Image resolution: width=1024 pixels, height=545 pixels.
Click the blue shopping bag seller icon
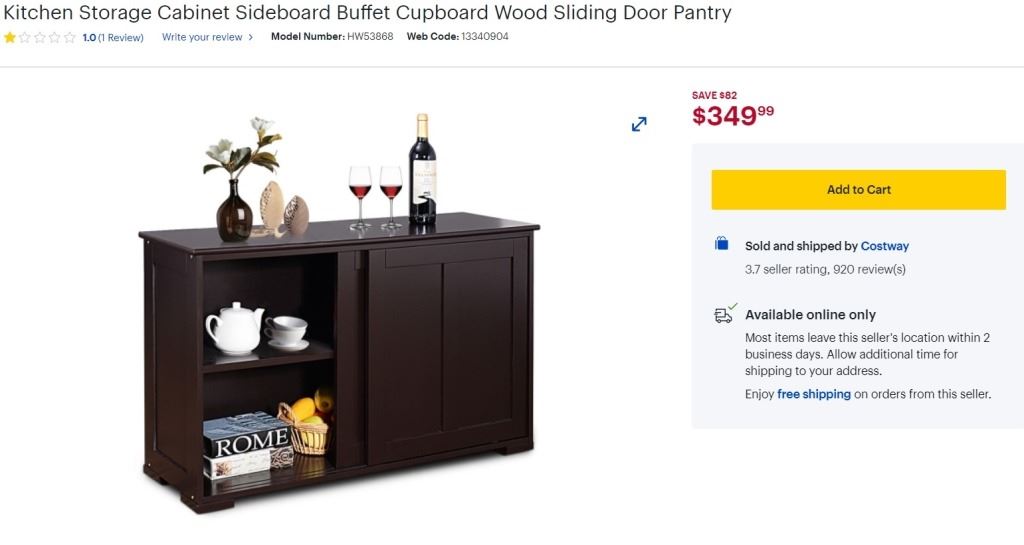[721, 244]
